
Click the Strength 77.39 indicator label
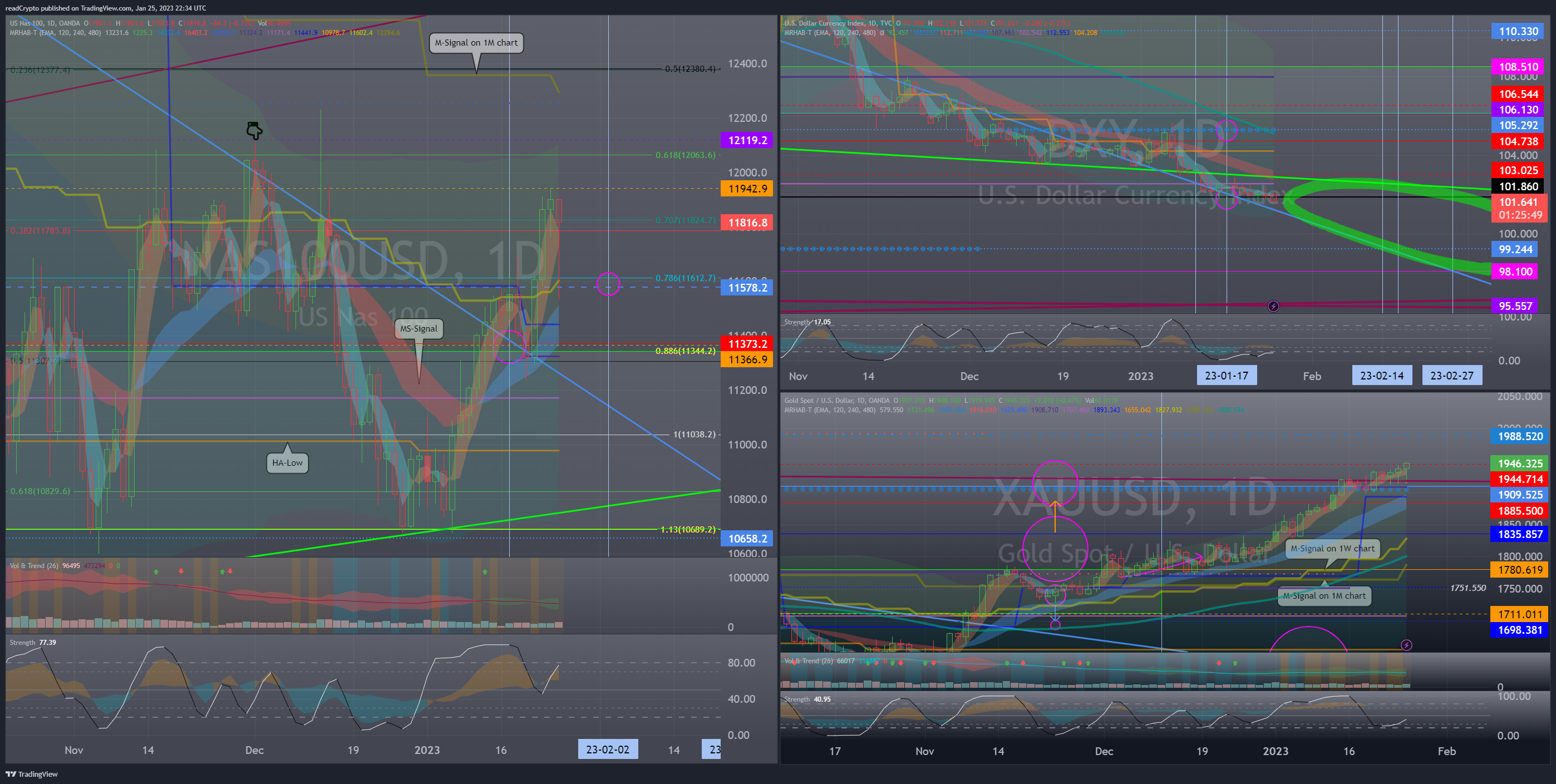pyautogui.click(x=33, y=642)
